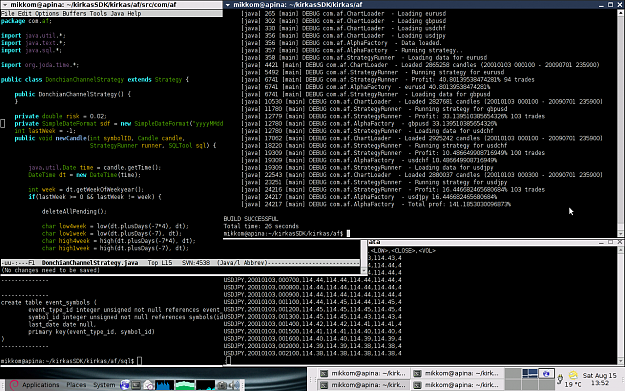Screen dimensions: 625x391
Task: Click the SVN:4538 mode line indicator
Action: (196, 263)
